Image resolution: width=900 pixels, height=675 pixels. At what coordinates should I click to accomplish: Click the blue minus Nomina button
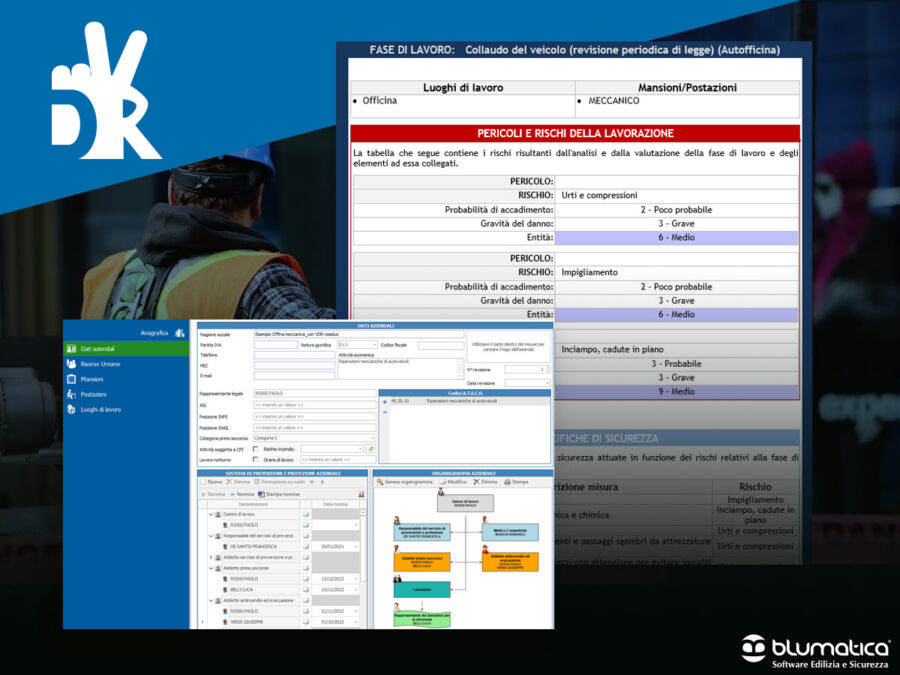pos(242,494)
